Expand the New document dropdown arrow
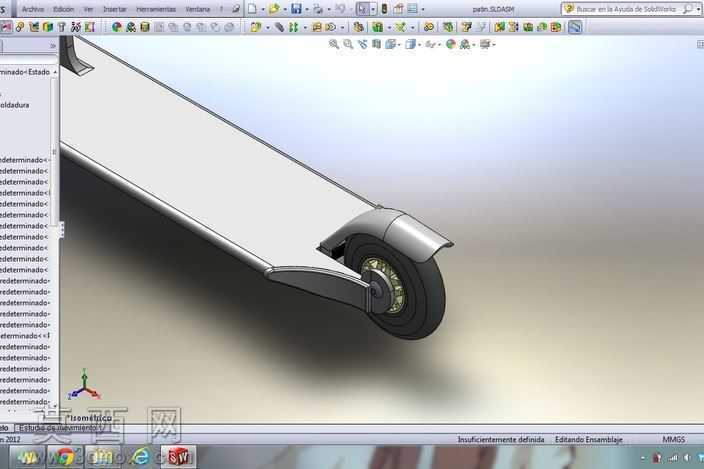Image resolution: width=704 pixels, height=469 pixels. tap(263, 9)
